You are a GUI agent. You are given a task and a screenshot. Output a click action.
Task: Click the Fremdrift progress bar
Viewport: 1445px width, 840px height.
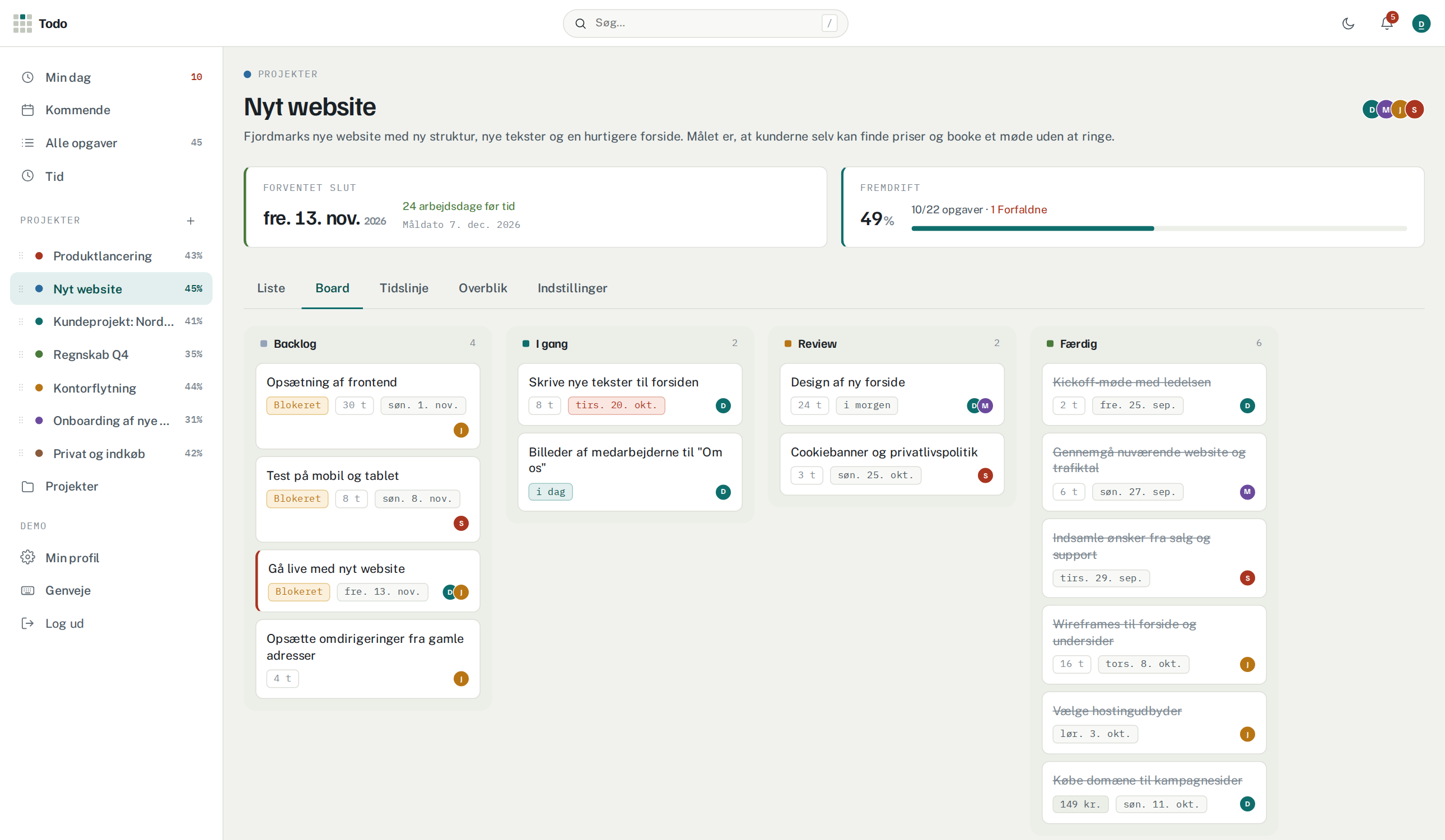point(1159,228)
